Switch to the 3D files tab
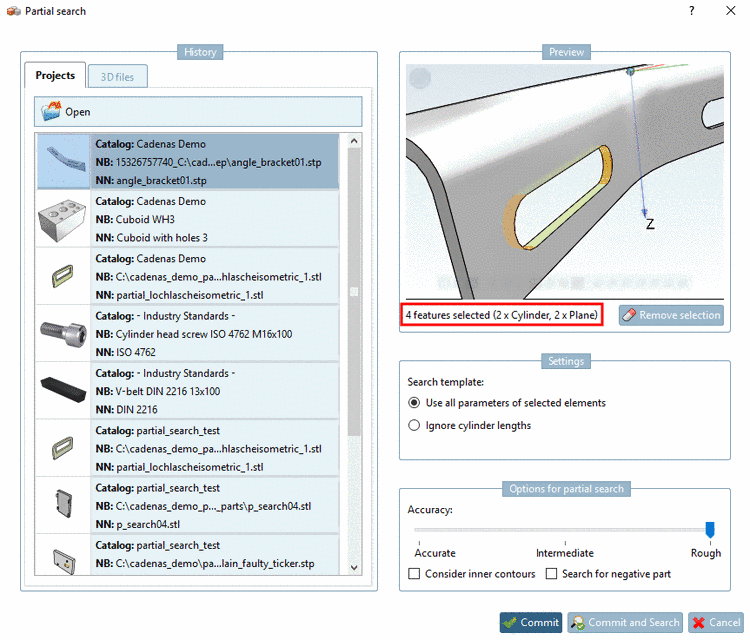750x640 pixels. point(117,77)
